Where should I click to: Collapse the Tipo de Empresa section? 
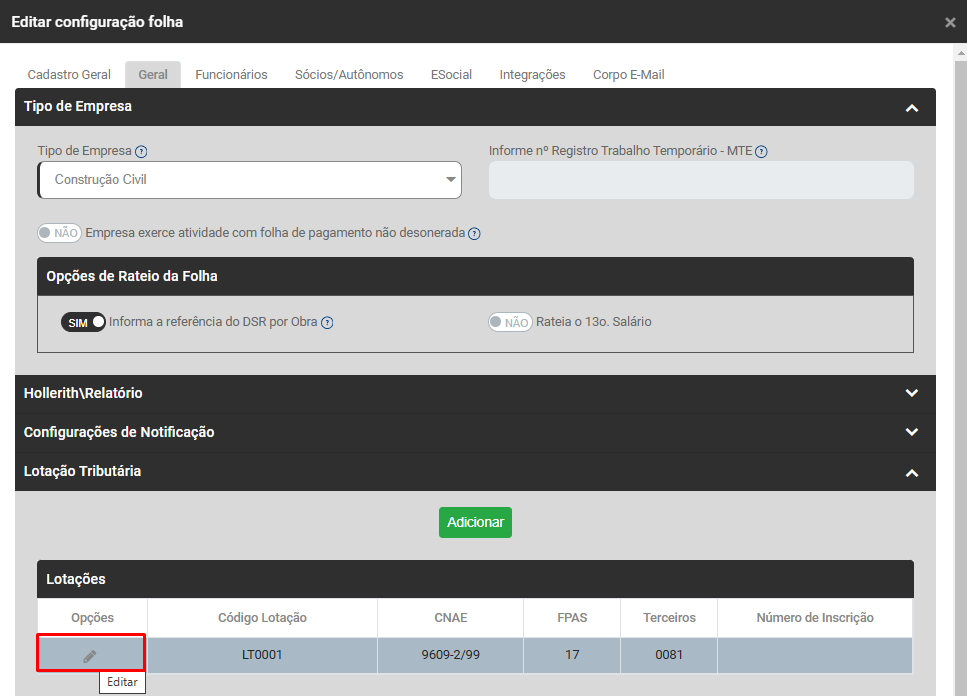(x=911, y=108)
